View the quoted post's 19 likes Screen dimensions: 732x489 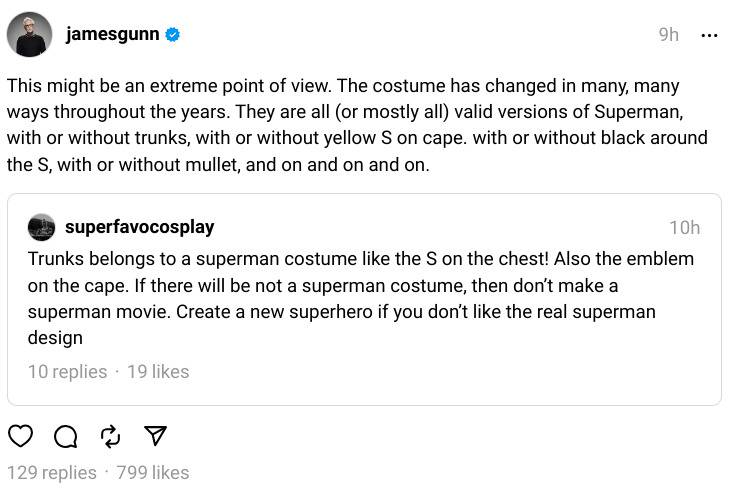click(x=158, y=371)
